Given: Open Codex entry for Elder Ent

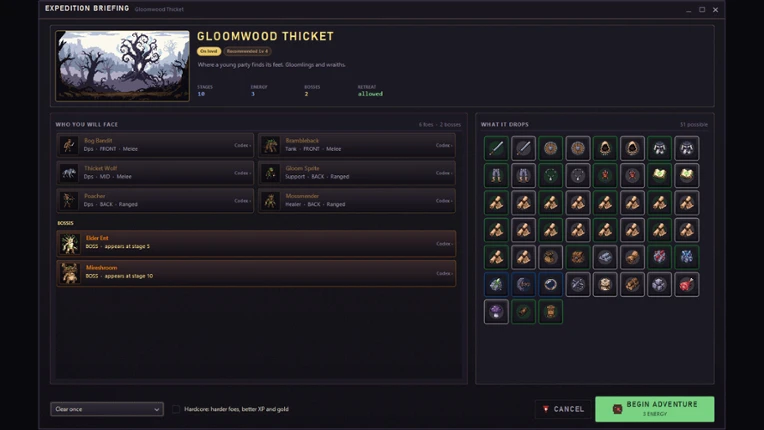Looking at the screenshot, I should pyautogui.click(x=444, y=243).
